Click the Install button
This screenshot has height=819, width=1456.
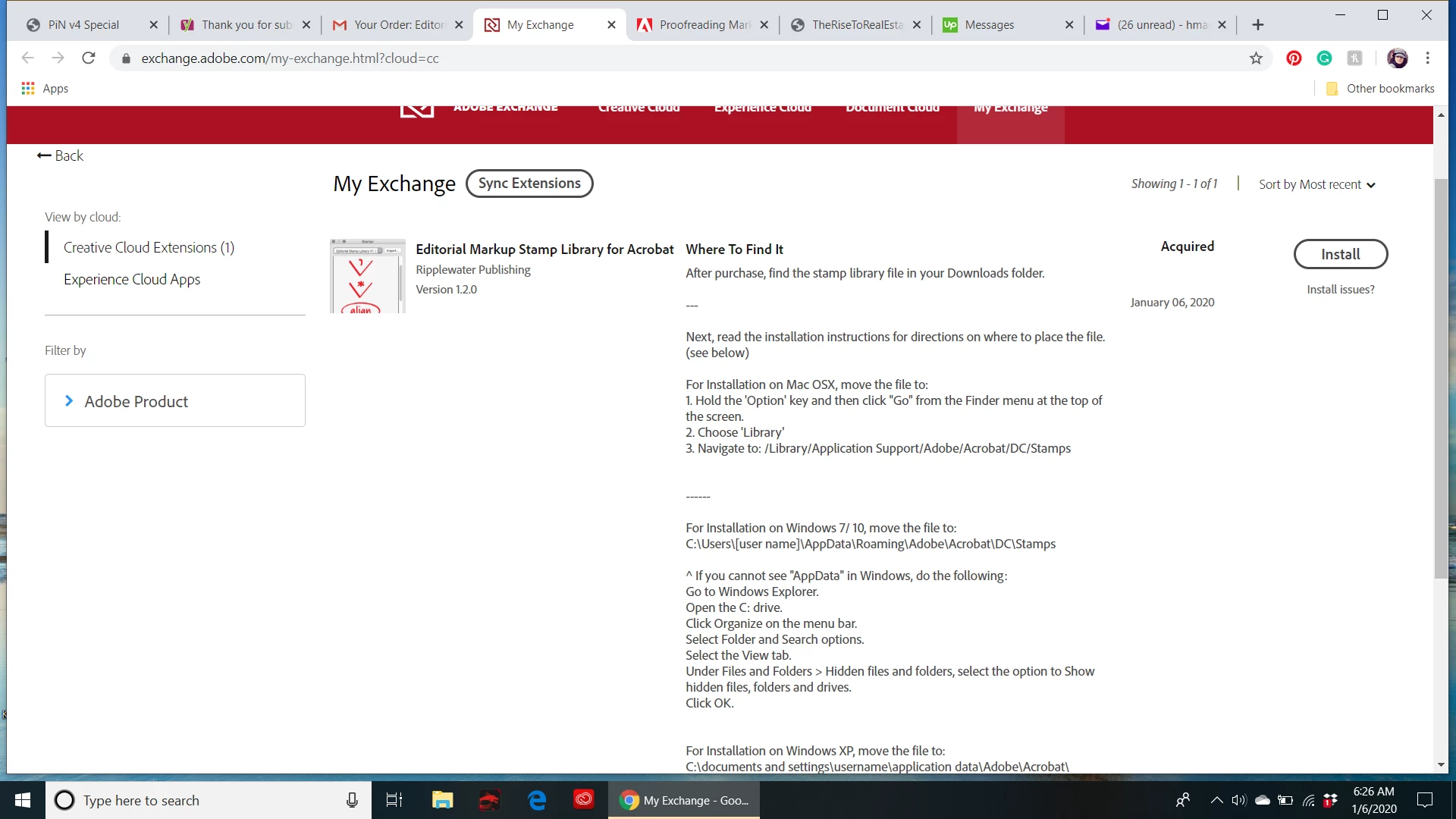coord(1340,254)
